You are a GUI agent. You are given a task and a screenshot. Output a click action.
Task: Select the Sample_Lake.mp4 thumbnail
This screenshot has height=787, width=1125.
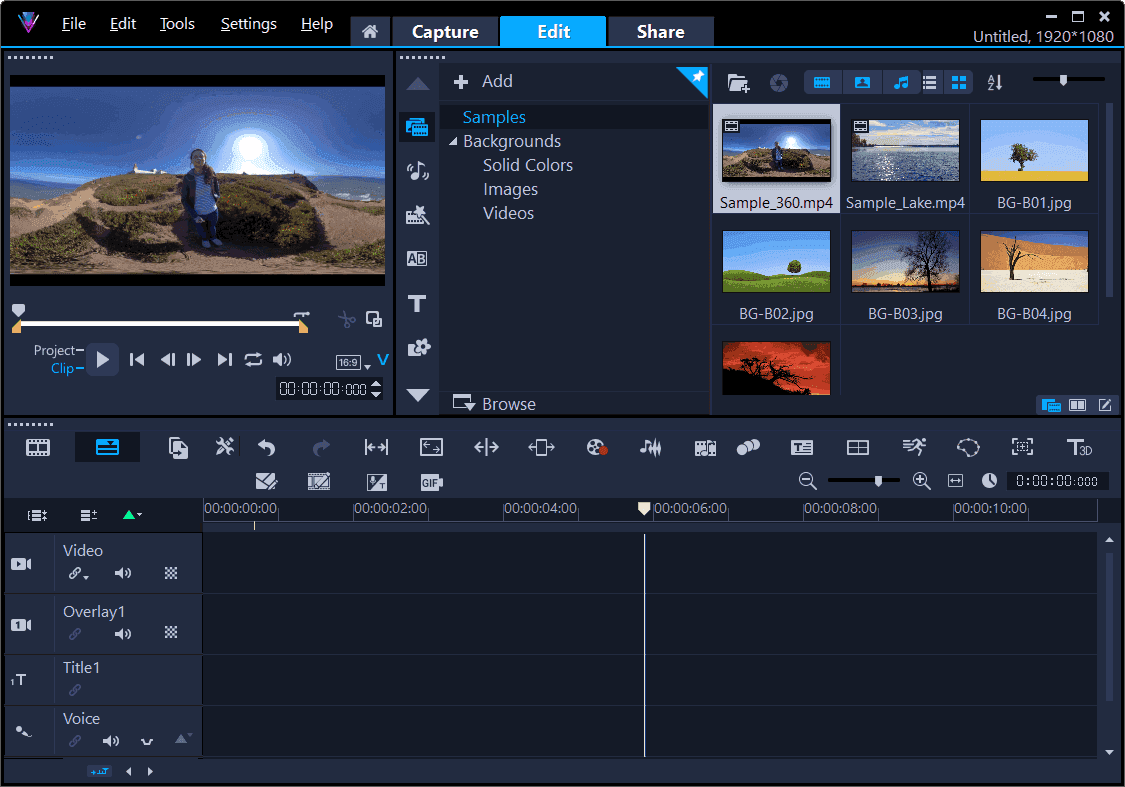[905, 159]
